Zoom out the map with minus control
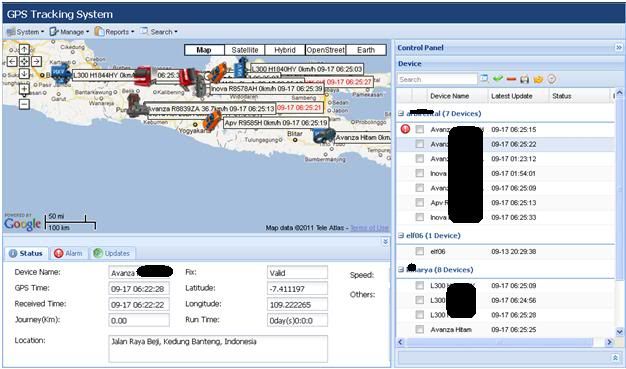The image size is (626, 369). coord(24,104)
